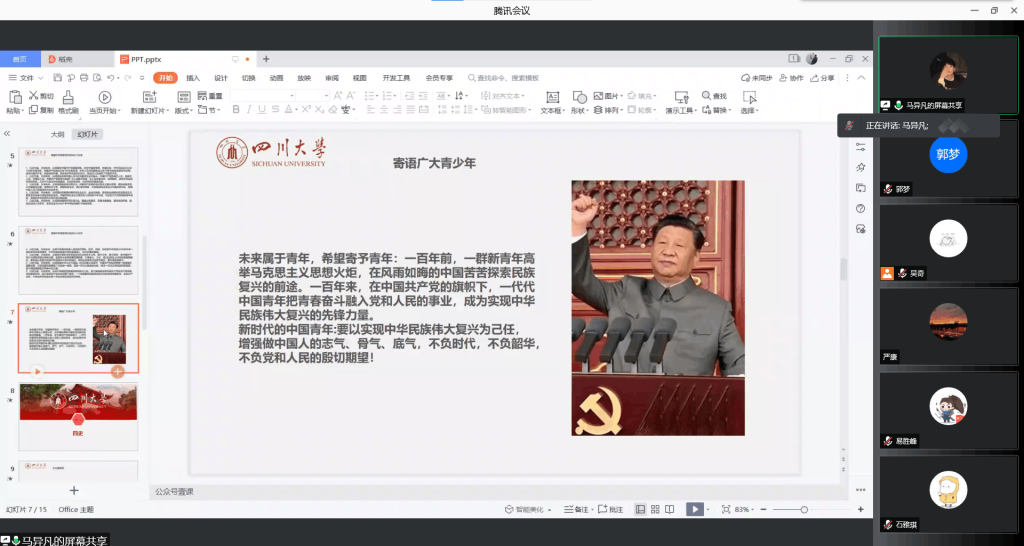Switch to slide sorter grid view

point(655,509)
